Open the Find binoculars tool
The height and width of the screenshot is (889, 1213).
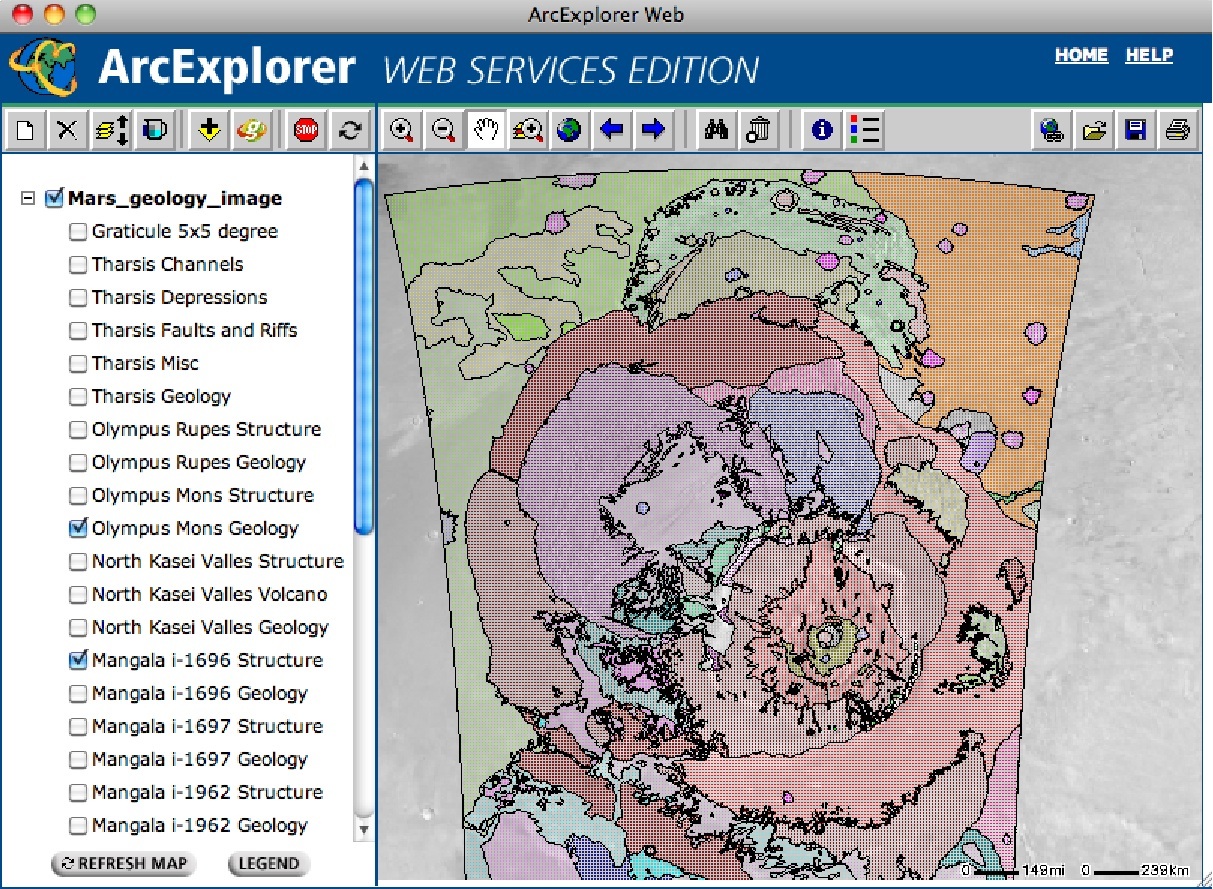click(716, 130)
